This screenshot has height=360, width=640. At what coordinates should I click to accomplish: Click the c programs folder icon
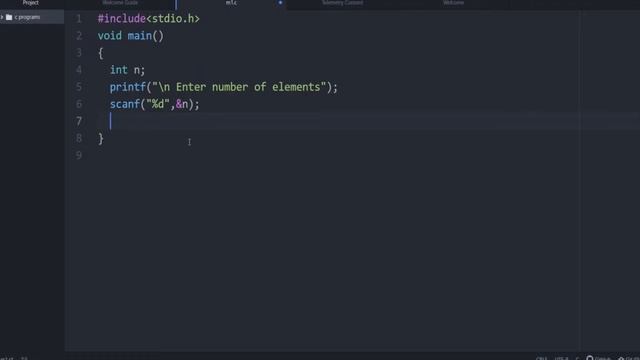9,17
